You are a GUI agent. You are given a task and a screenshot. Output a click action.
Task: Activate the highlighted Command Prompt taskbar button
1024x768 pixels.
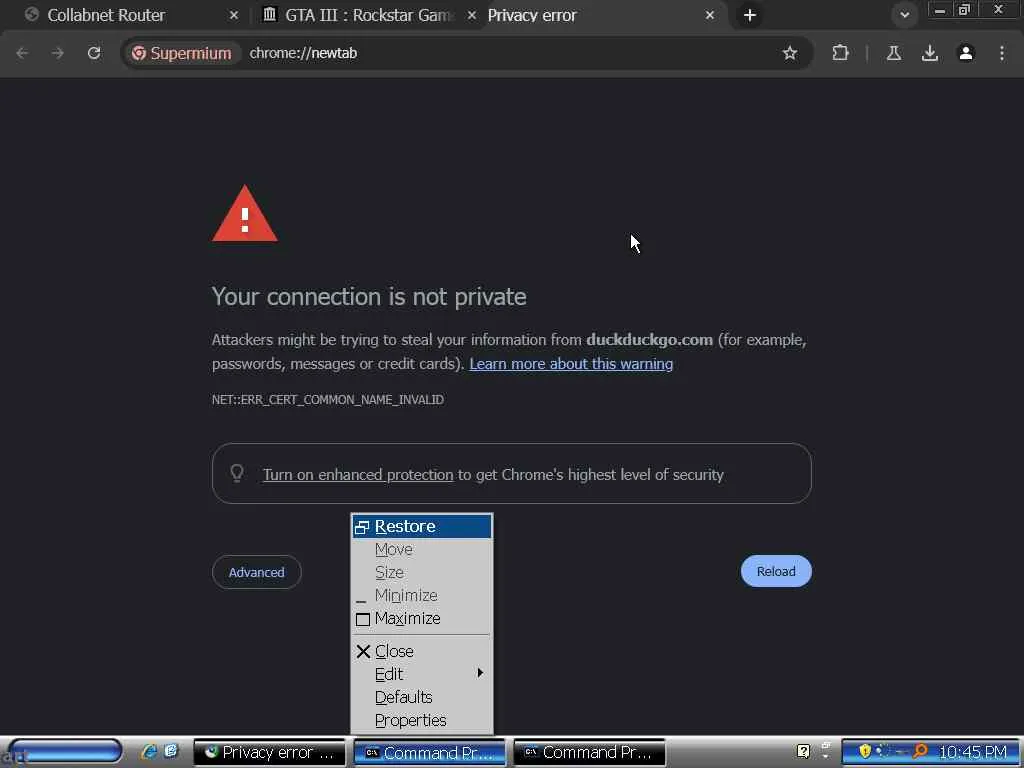point(430,752)
